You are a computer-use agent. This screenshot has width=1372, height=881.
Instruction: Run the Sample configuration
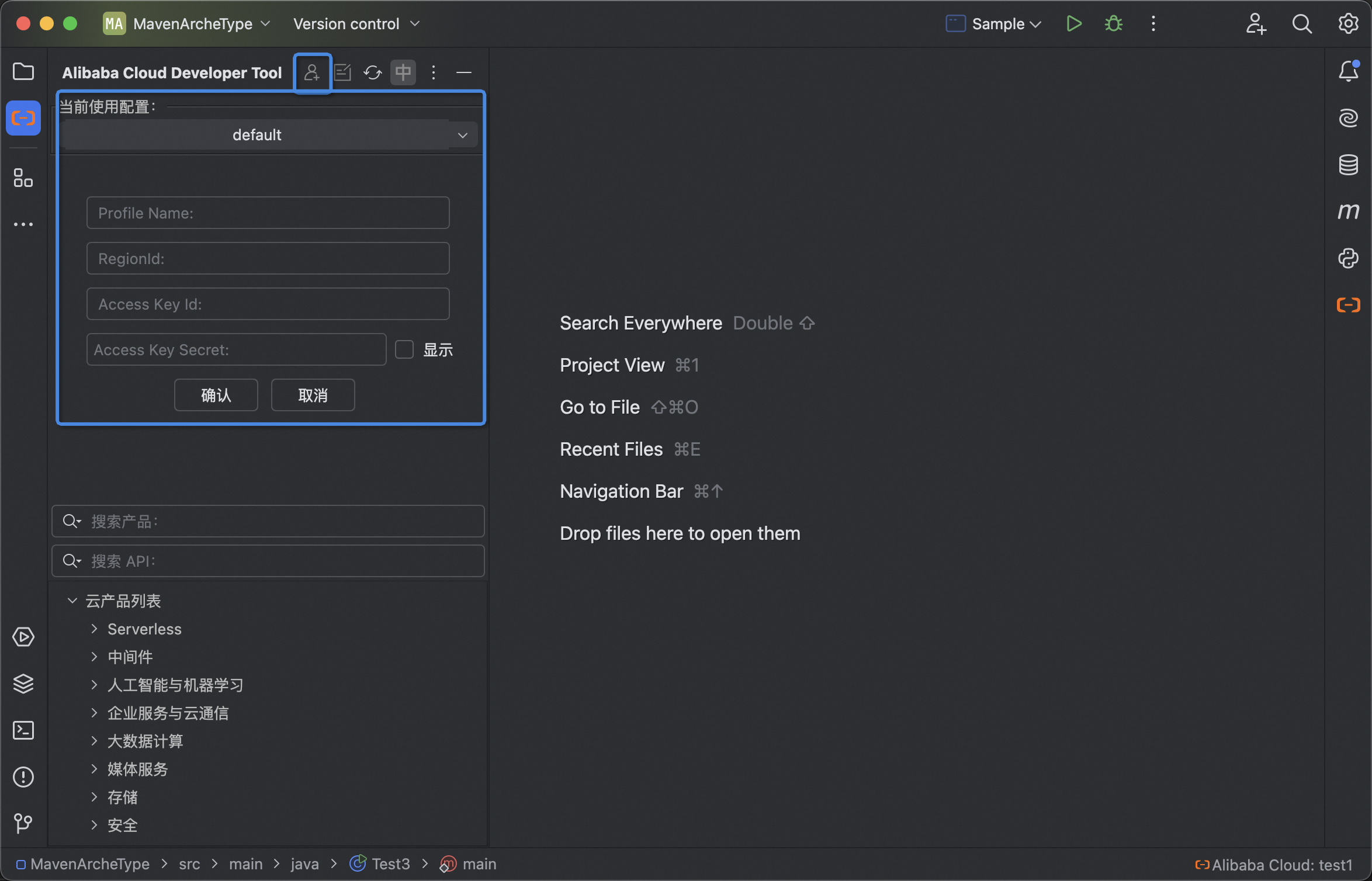click(1074, 23)
